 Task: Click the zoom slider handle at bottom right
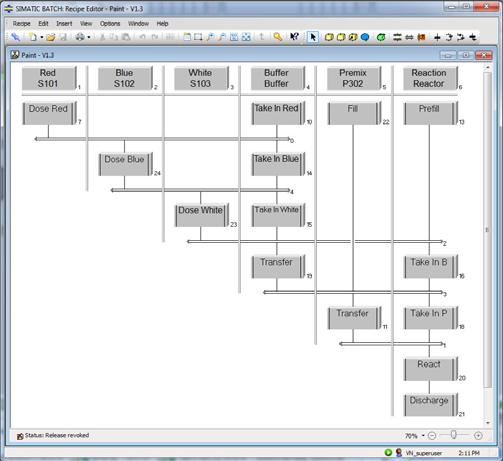(454, 435)
